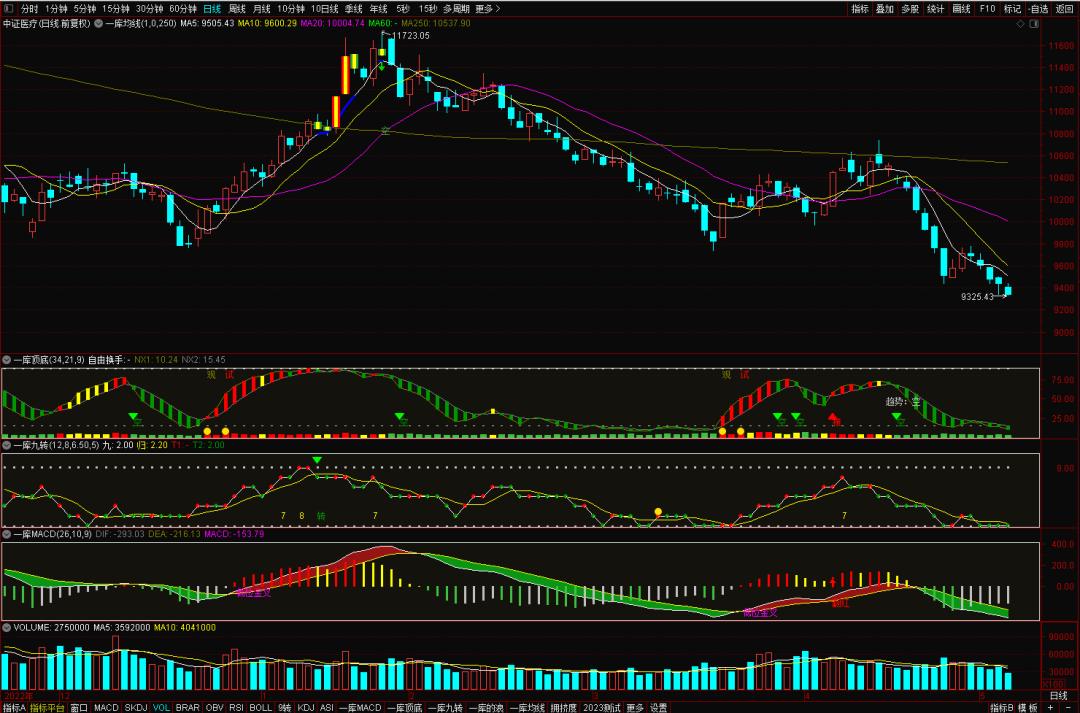Click the green down-triangle in 一库九转 panel
This screenshot has height=713, width=1080.
(x=317, y=460)
